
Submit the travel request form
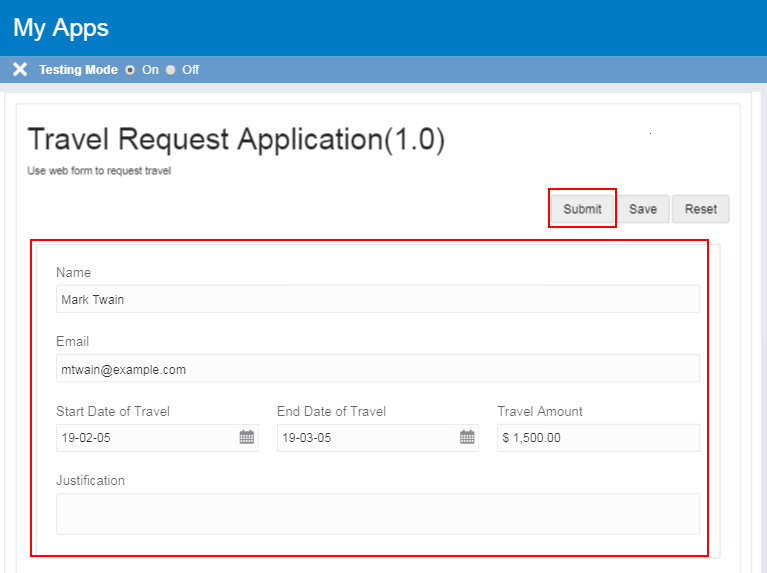coord(582,209)
